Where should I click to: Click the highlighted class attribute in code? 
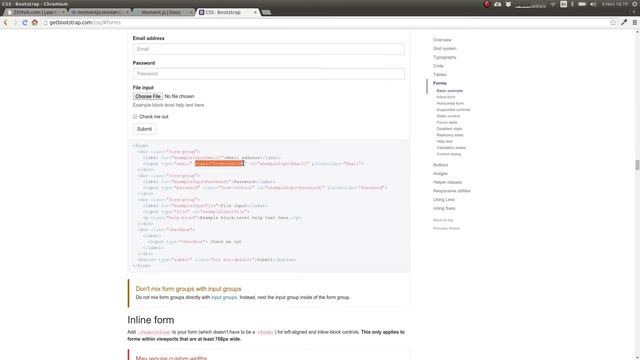(219, 164)
